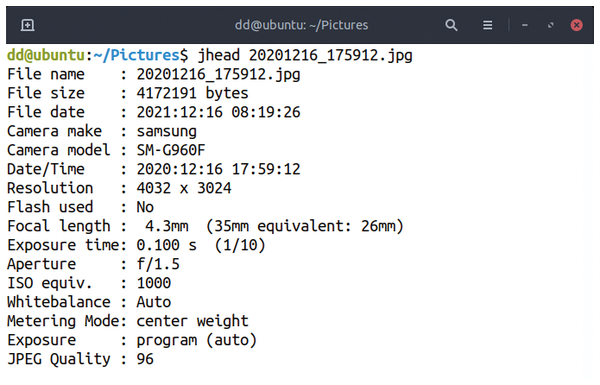Click the JPEG Quality value 96

(x=145, y=359)
